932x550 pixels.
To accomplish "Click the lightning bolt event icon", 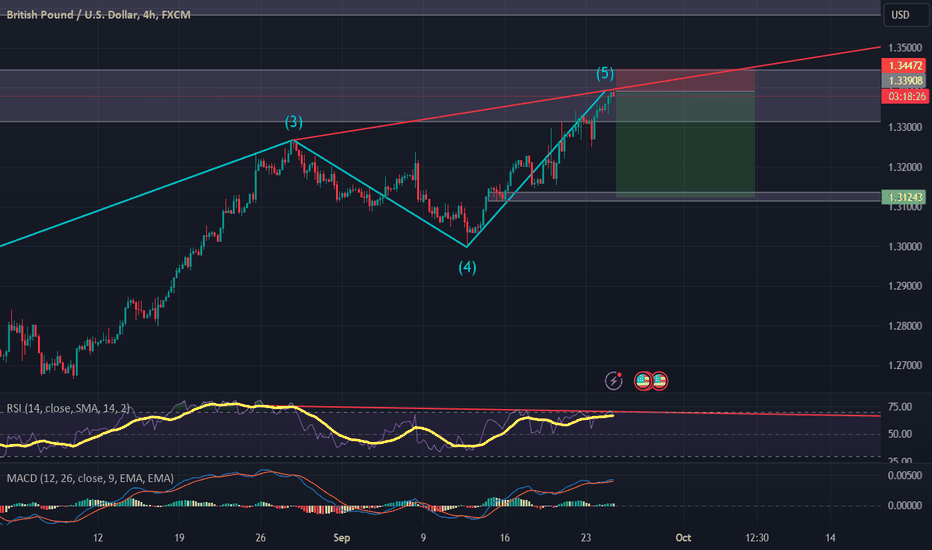I will click(613, 381).
